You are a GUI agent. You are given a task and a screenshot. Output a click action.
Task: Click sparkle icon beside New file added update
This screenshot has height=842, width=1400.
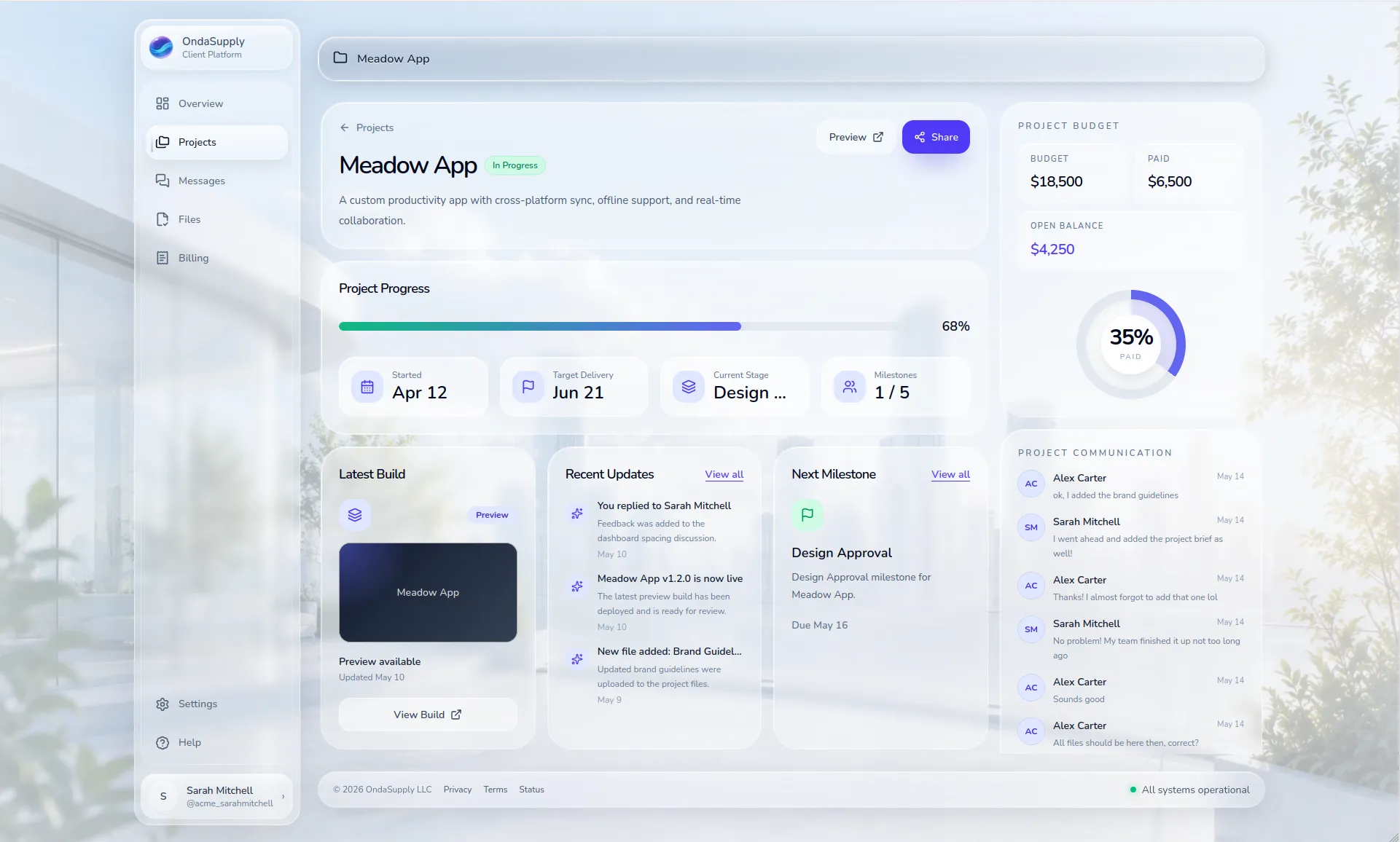[x=577, y=659]
